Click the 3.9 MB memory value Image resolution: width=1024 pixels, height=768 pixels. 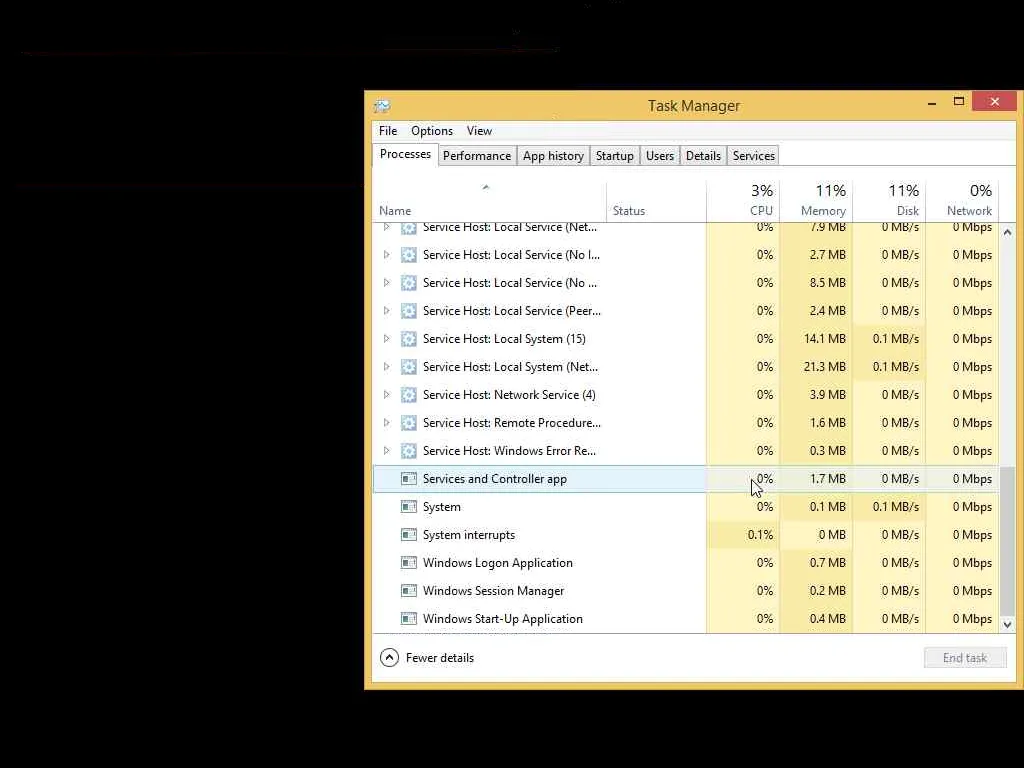coord(827,395)
